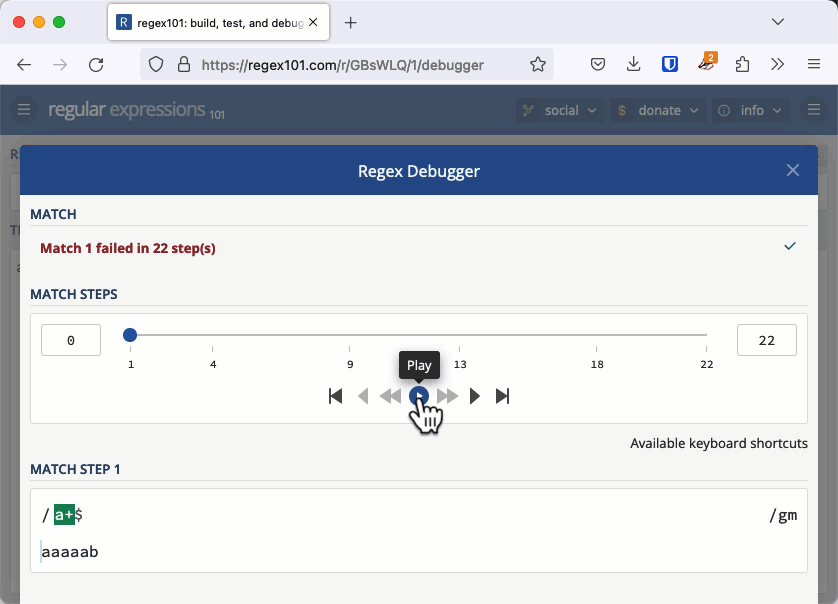Click the step number input showing 0
This screenshot has height=604, width=838.
tap(70, 339)
